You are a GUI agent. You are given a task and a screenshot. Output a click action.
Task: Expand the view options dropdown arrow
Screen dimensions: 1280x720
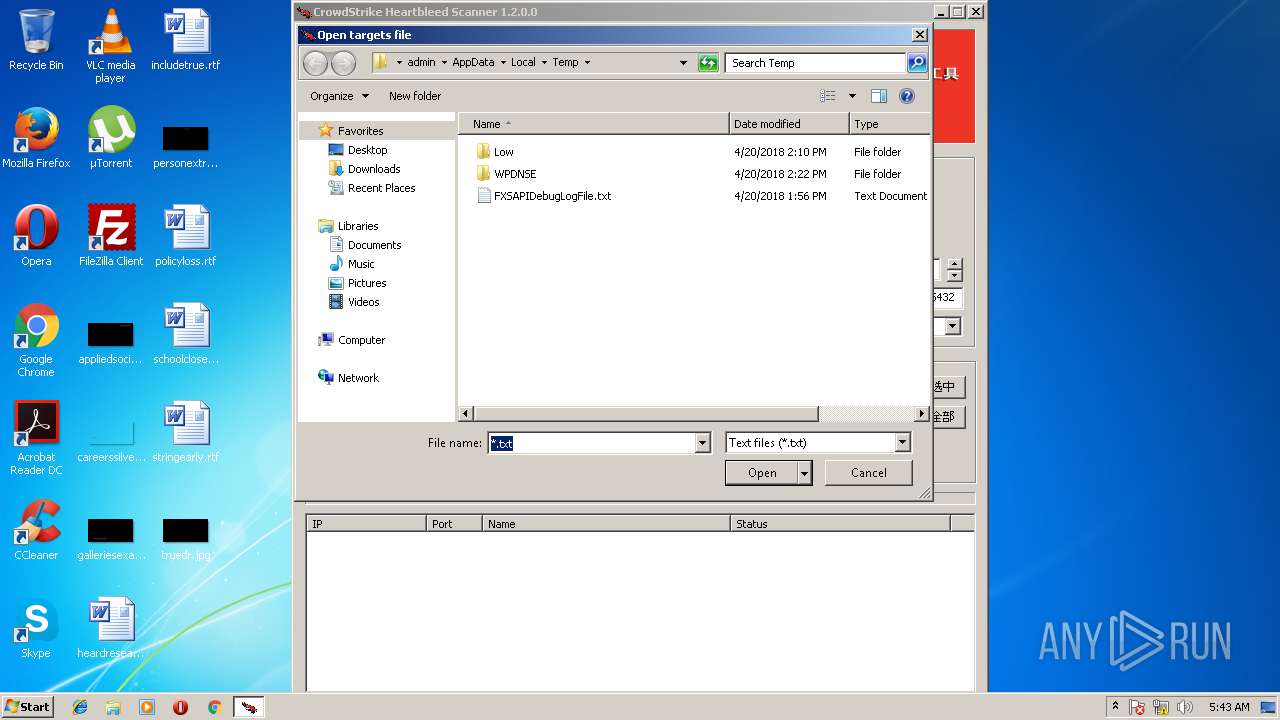tap(852, 96)
